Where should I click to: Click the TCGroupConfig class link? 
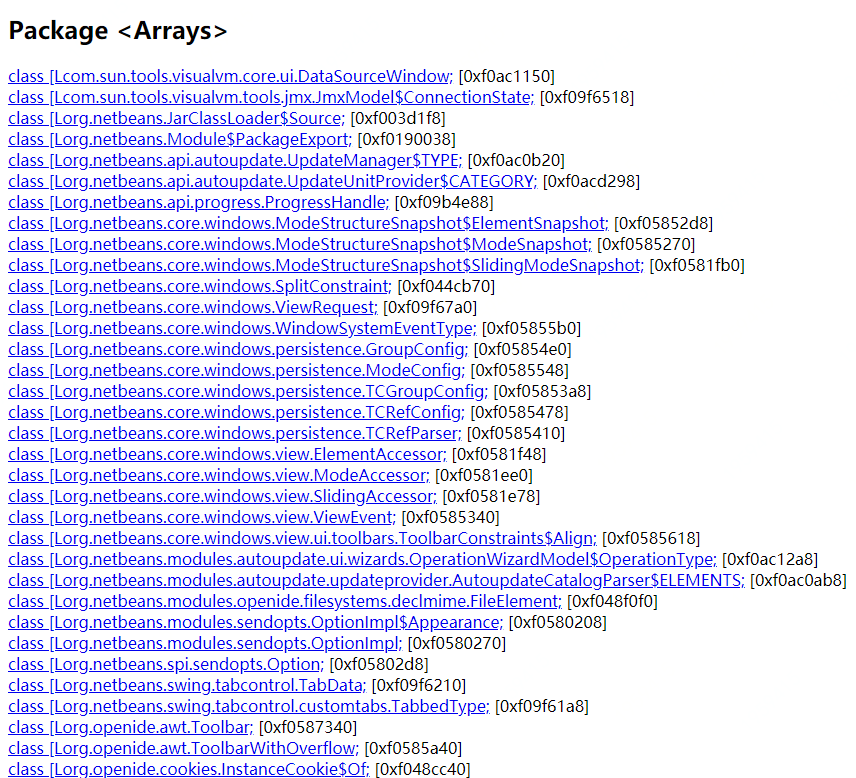click(x=248, y=392)
